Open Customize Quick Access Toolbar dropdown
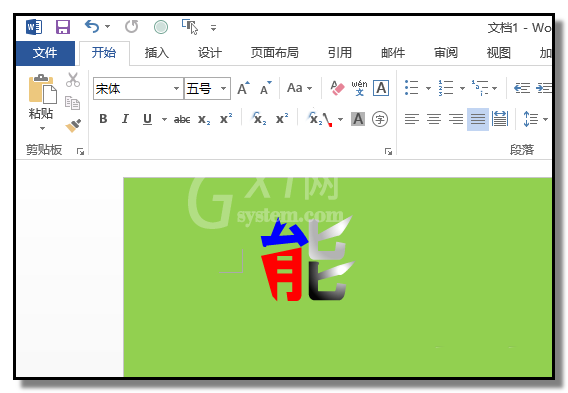 (213, 28)
